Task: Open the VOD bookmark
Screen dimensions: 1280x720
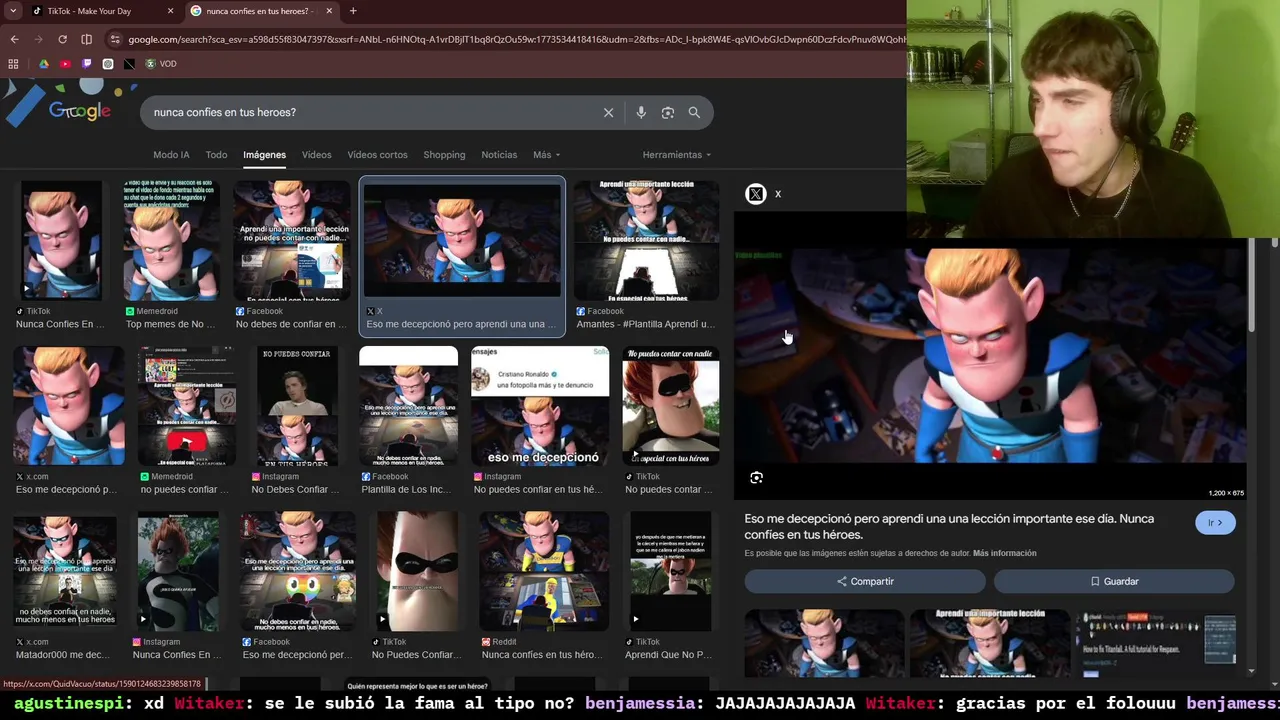Action: tap(161, 64)
